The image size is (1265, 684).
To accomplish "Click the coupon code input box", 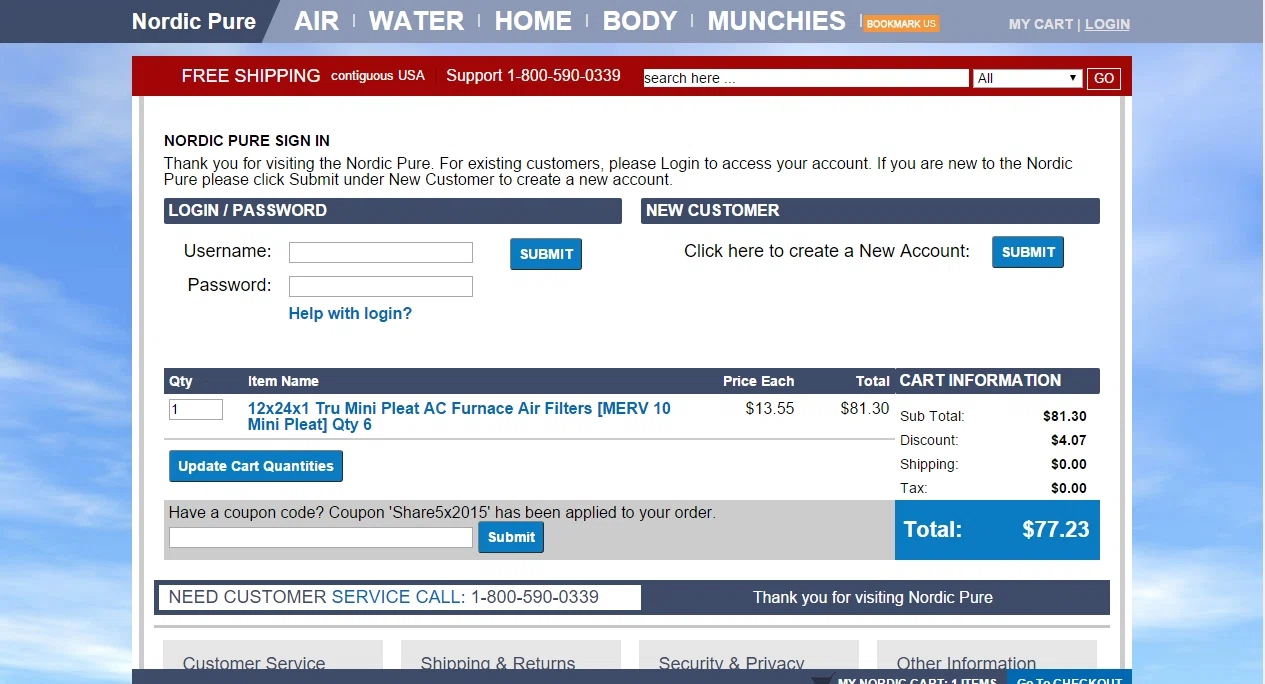I will (320, 538).
